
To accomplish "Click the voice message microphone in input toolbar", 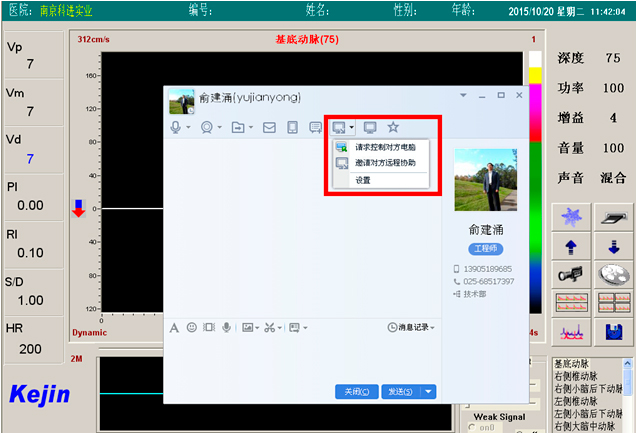I will pyautogui.click(x=226, y=327).
